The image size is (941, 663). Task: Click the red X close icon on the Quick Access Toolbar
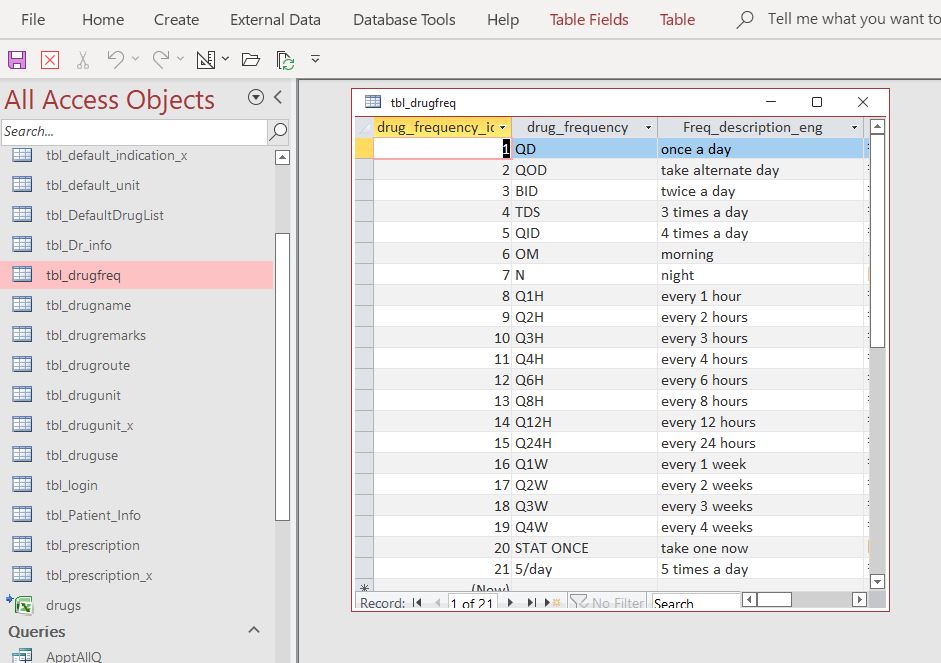coord(49,60)
